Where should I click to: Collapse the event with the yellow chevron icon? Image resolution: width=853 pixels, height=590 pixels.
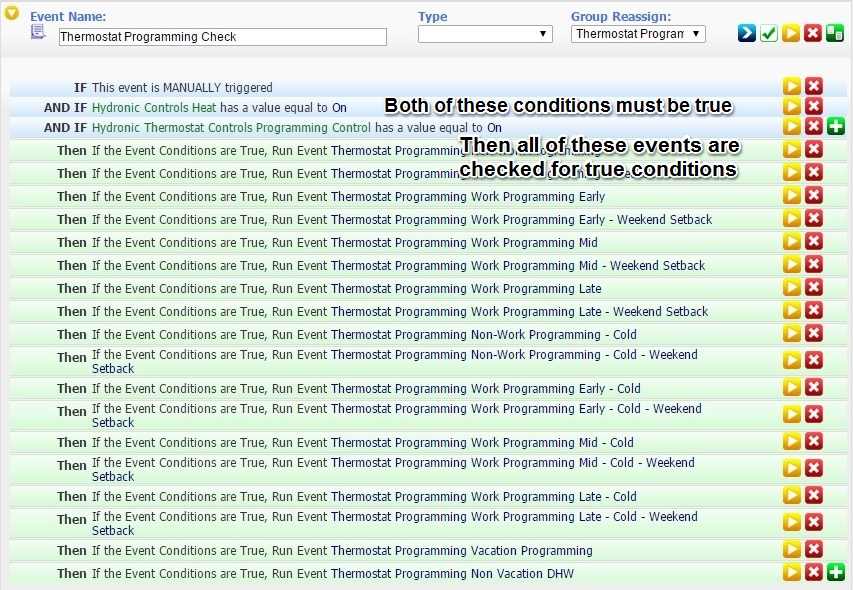[11, 13]
